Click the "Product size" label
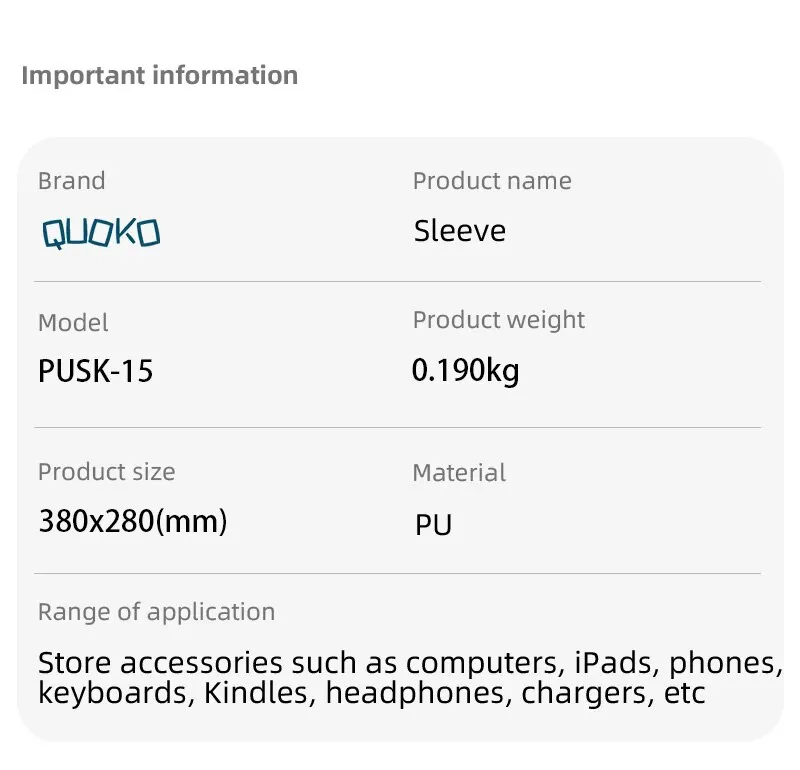800x770 pixels. pos(106,472)
